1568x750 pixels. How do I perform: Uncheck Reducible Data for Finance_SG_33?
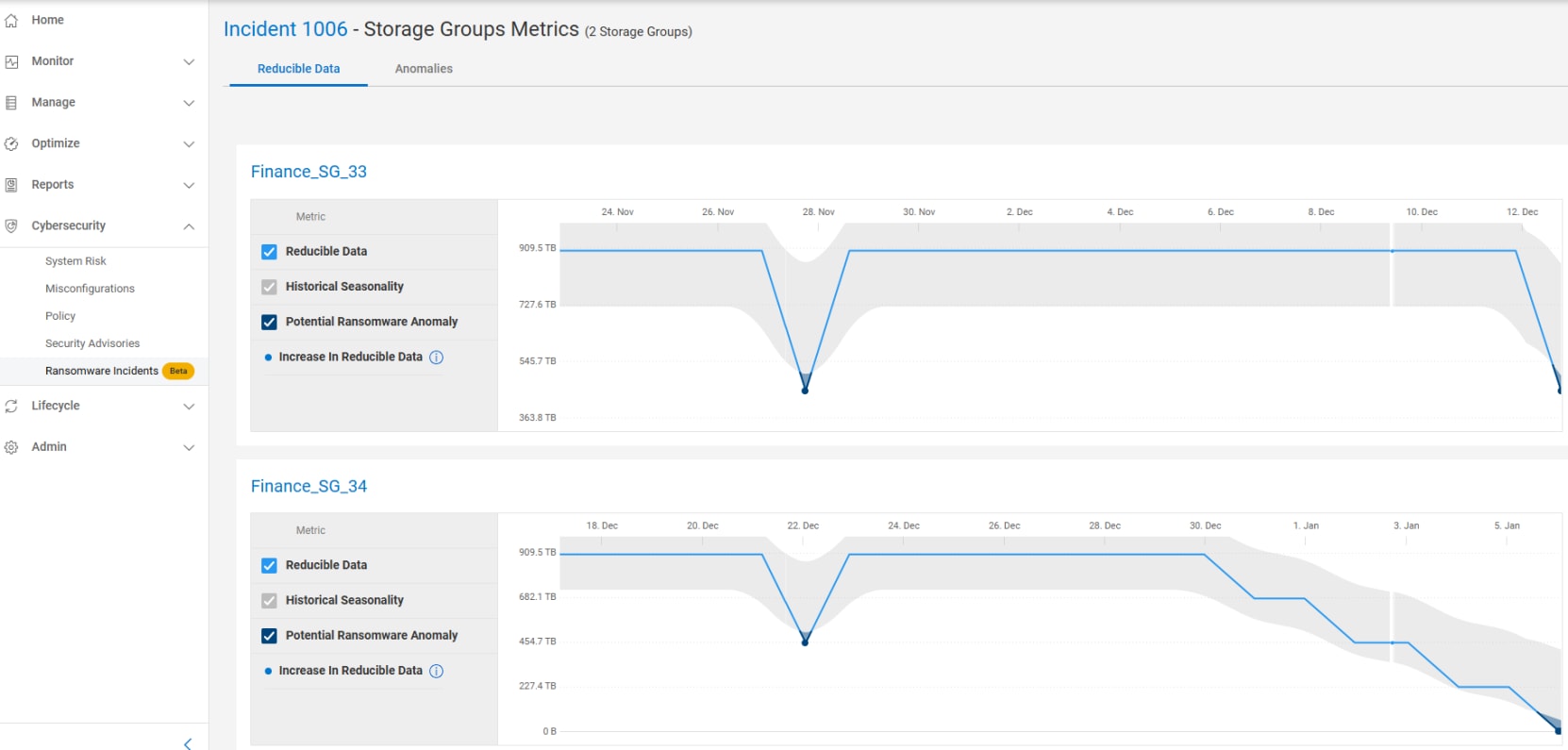[x=269, y=252]
